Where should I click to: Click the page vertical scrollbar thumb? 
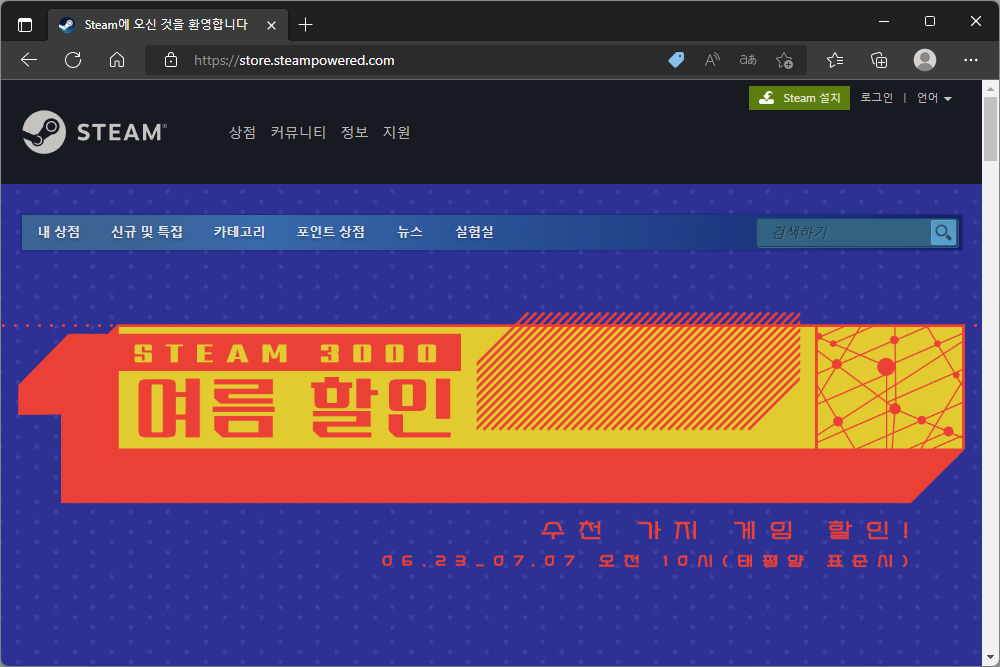click(x=990, y=129)
